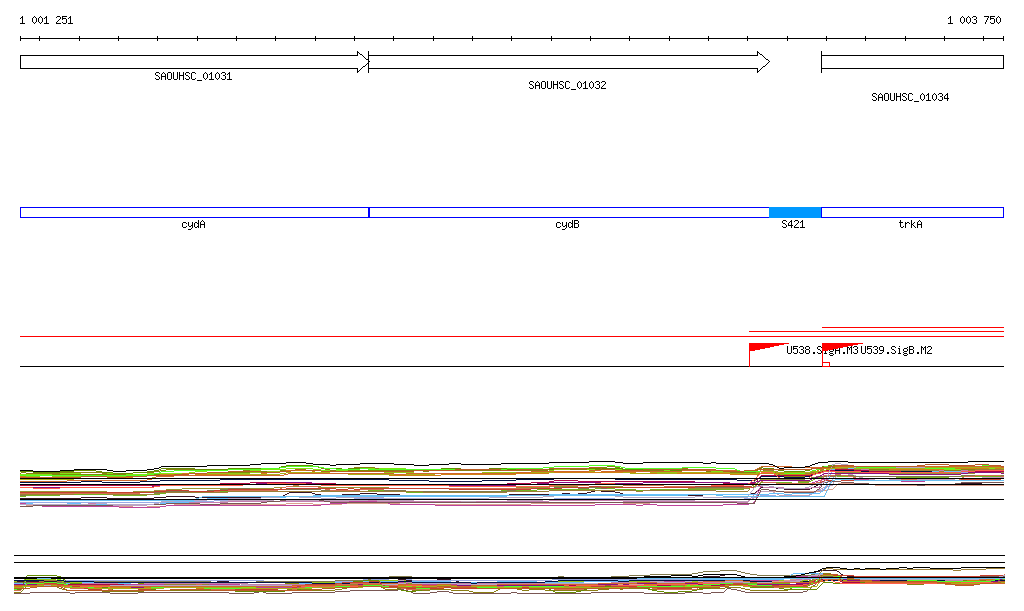Click the SAOUHSC_01034 gene box

(x=911, y=62)
